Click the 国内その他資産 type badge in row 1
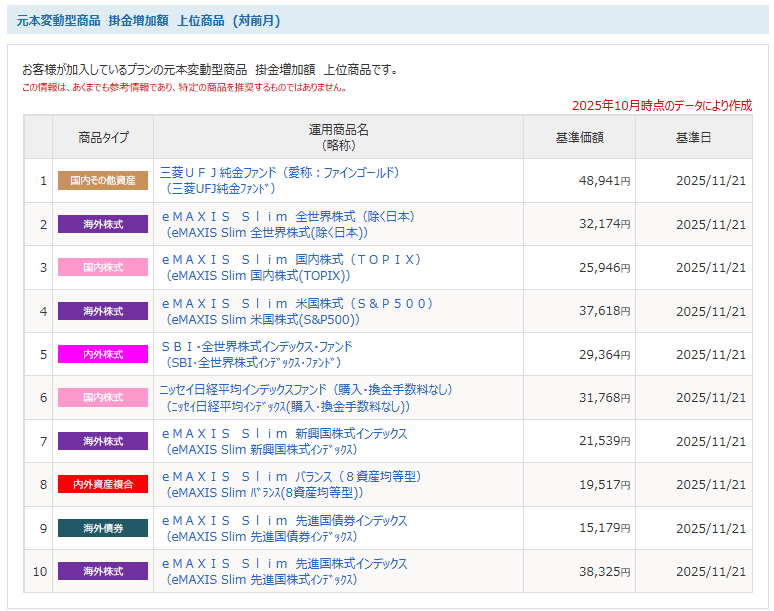Viewport: 774px width, 611px height. coord(103,181)
